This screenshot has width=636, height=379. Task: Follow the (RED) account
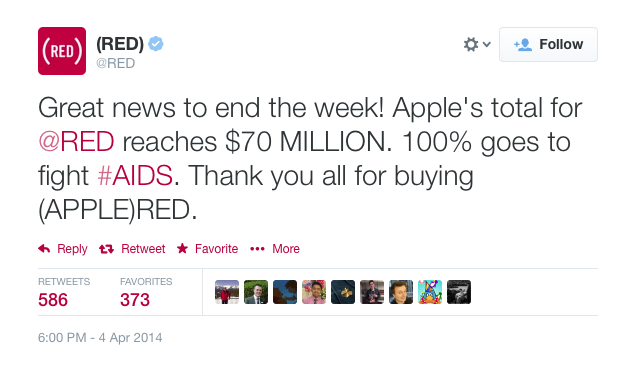coord(548,45)
